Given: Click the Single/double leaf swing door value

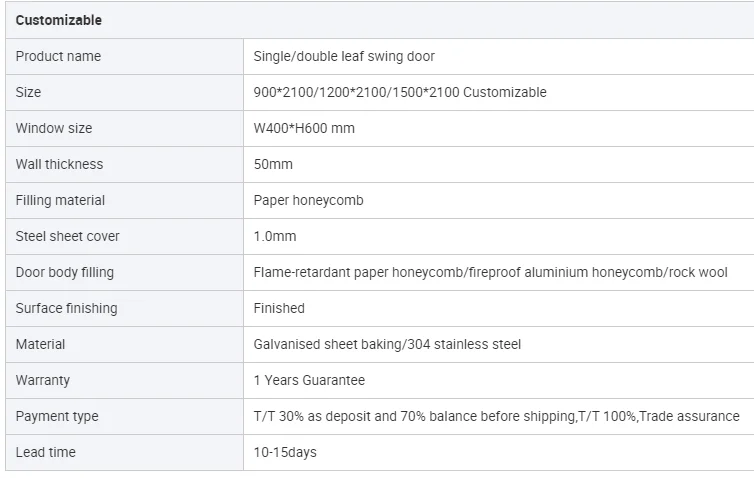Looking at the screenshot, I should [x=344, y=56].
